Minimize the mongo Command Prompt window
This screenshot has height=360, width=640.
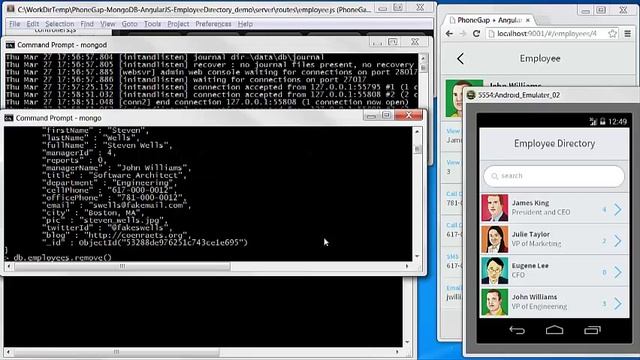pos(371,116)
